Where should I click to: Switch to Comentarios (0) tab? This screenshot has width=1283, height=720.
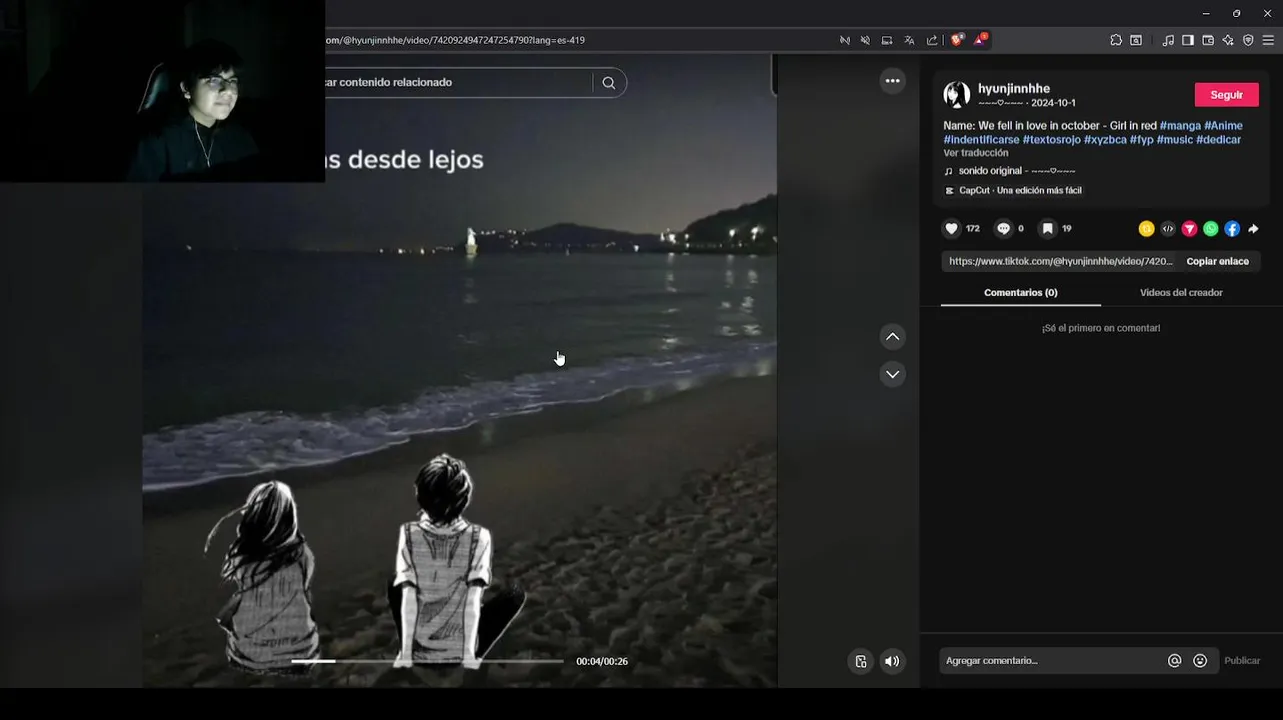pos(1020,292)
